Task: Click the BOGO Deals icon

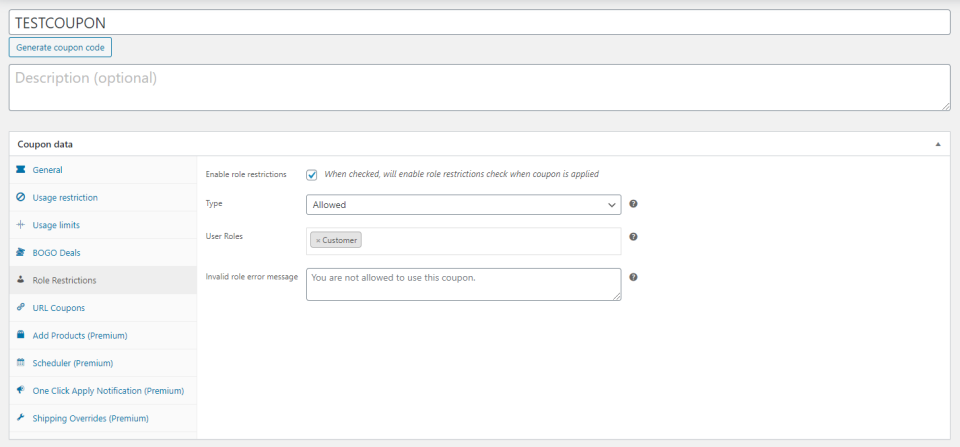Action: (21, 253)
